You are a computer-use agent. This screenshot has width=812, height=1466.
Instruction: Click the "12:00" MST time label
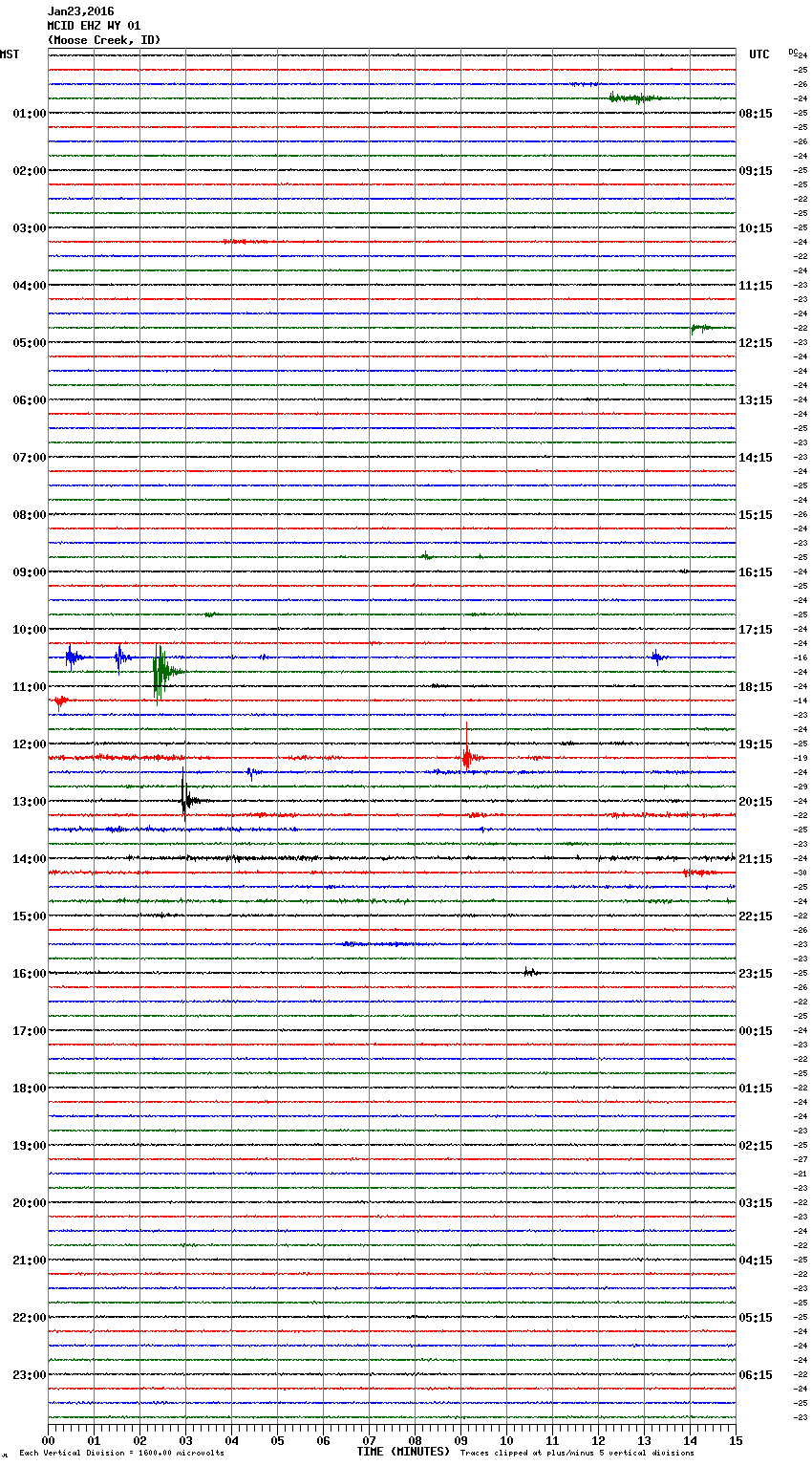point(29,744)
